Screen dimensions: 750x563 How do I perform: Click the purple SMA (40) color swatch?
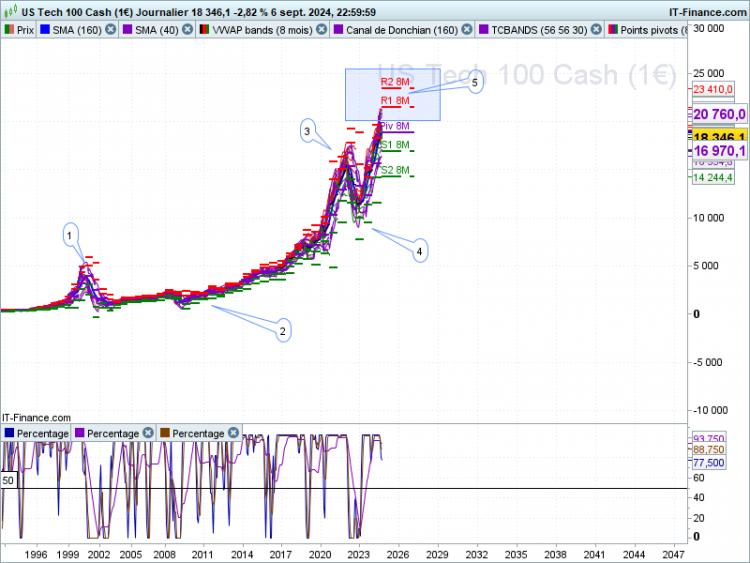coord(127,30)
